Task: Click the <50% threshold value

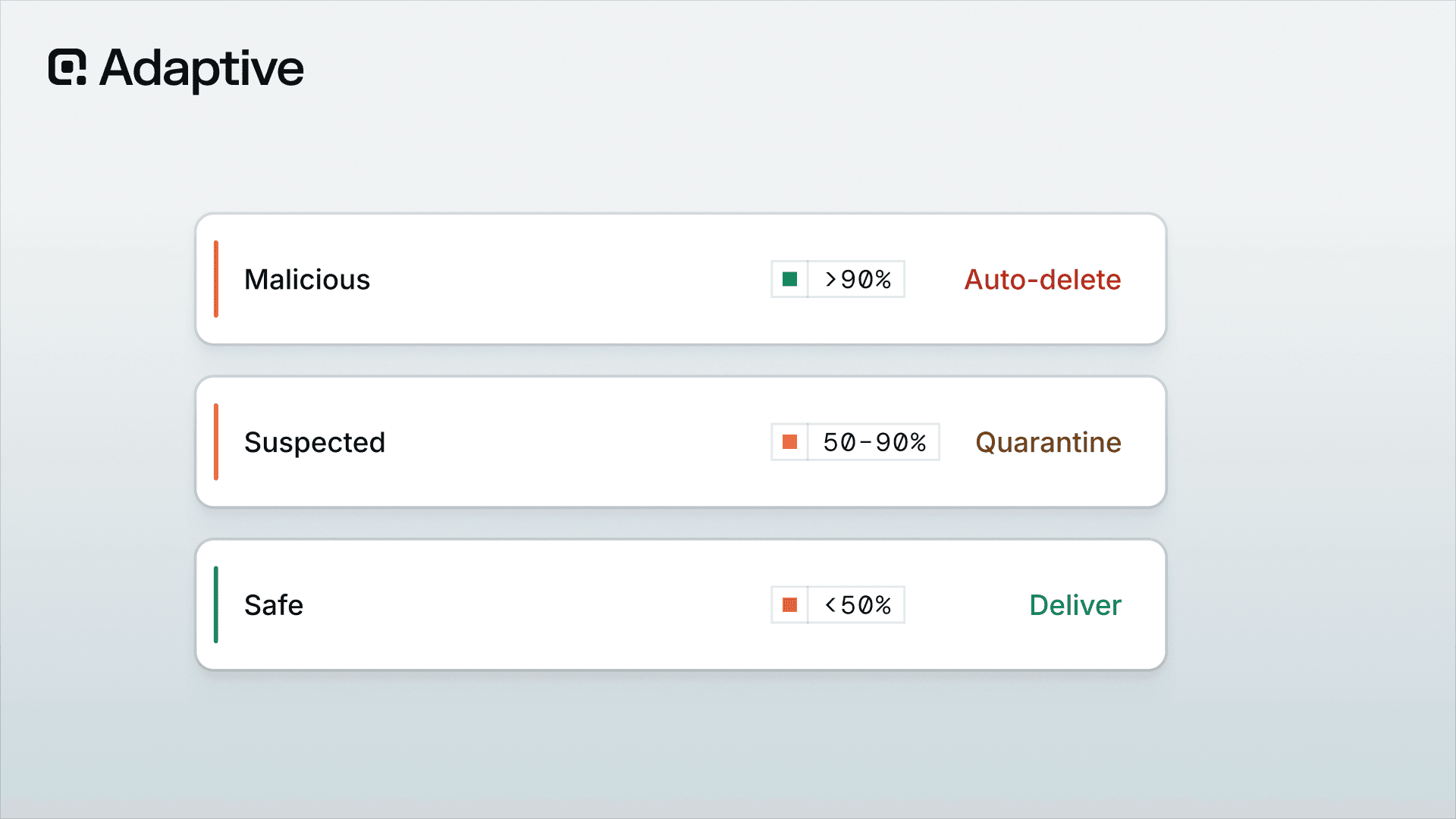Action: tap(858, 605)
